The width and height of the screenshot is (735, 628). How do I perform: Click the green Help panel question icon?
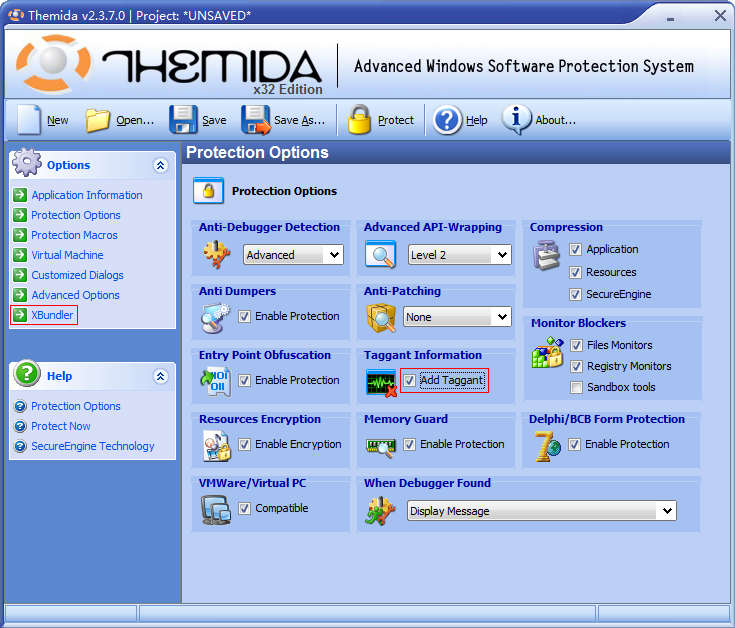(27, 374)
